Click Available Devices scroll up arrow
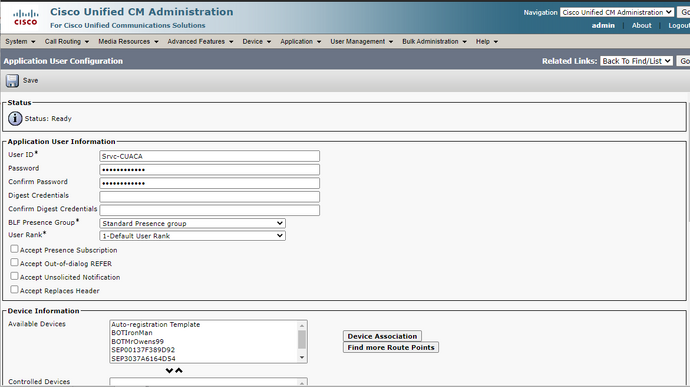This screenshot has width=690, height=387. coord(302,326)
